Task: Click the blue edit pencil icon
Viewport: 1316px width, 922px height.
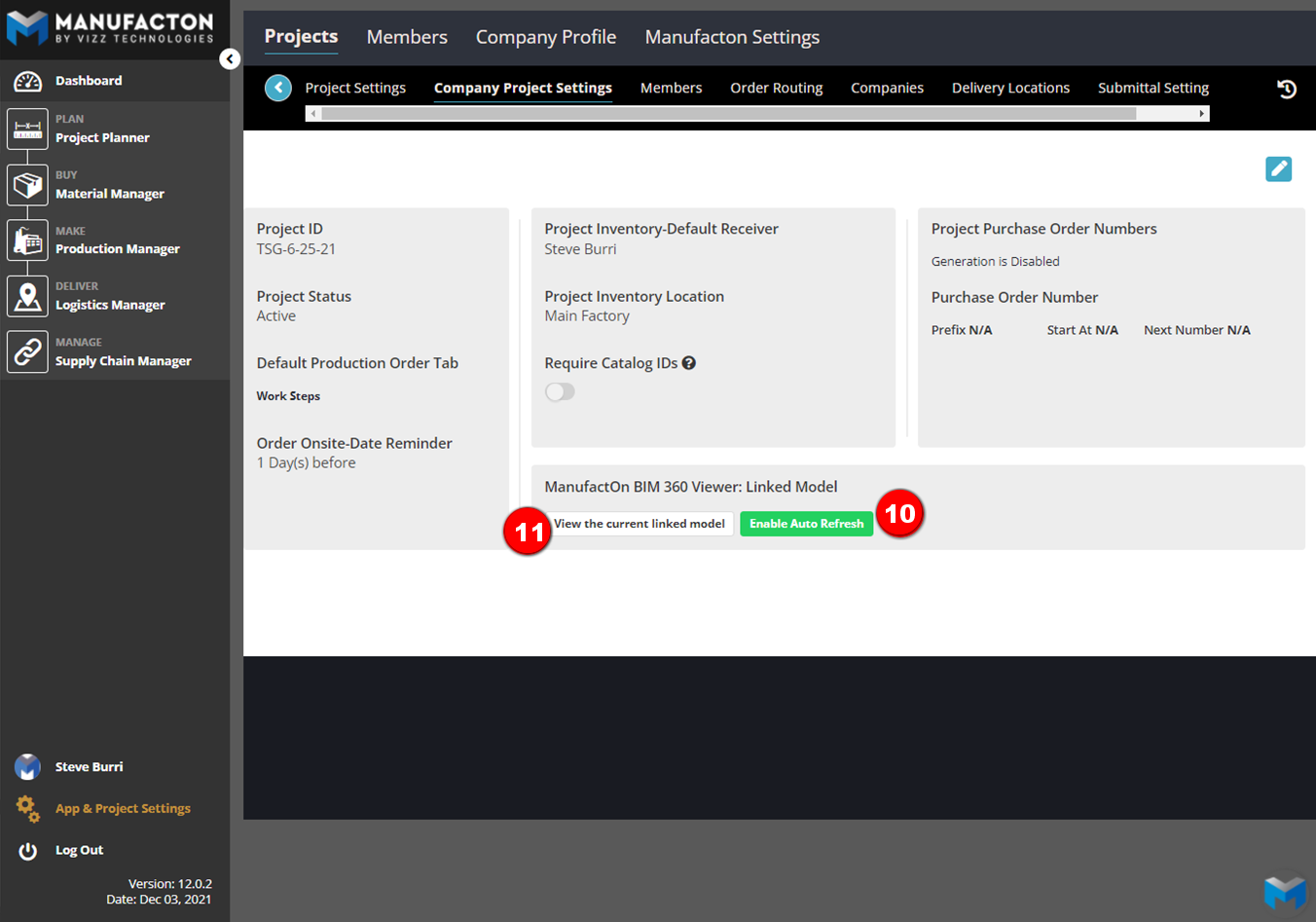Action: click(x=1278, y=168)
